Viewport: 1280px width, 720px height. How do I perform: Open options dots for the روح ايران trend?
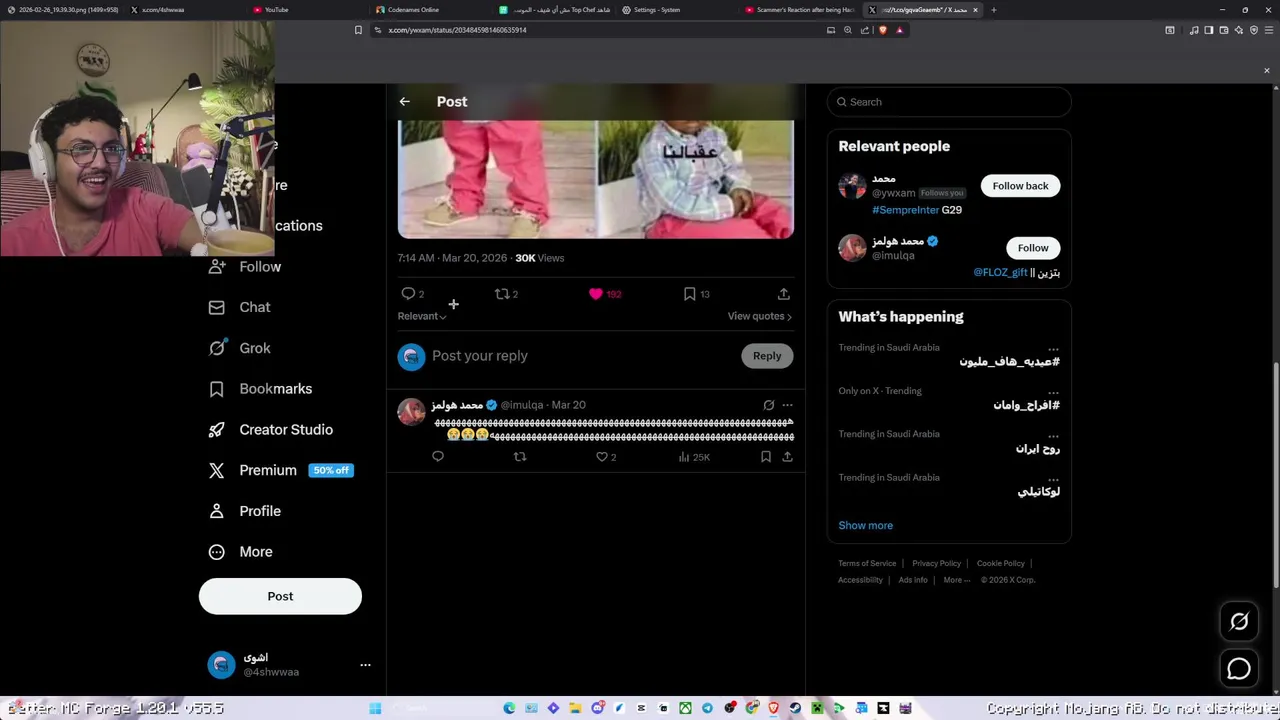tap(1053, 436)
